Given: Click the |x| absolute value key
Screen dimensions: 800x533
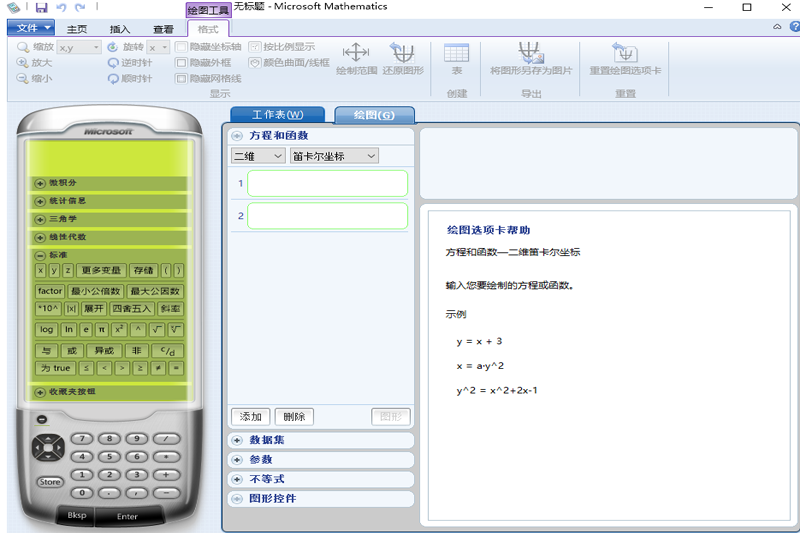Looking at the screenshot, I should pyautogui.click(x=71, y=309).
